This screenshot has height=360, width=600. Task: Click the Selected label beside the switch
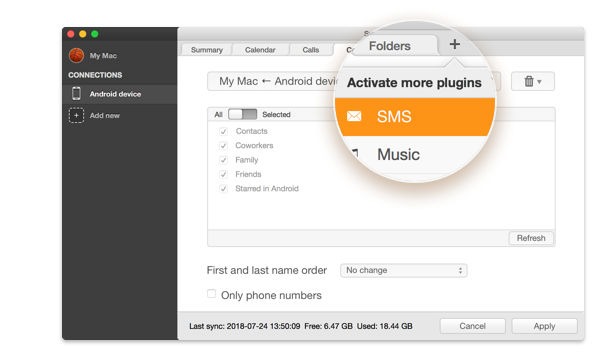(276, 114)
